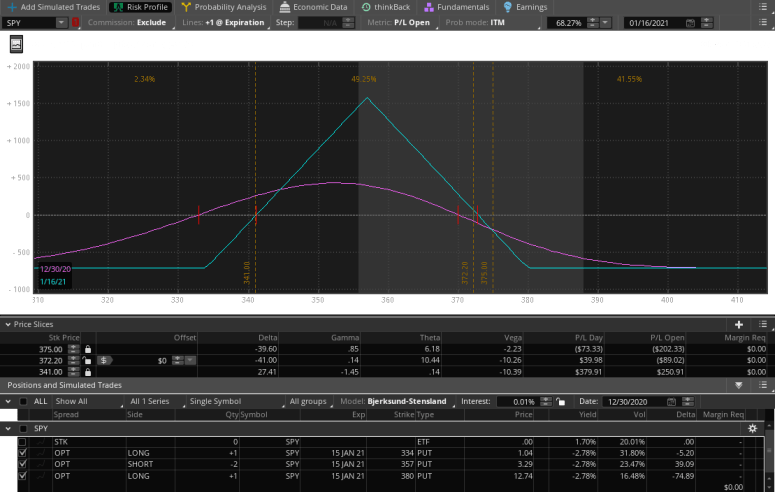
Task: Switch to the Probability Analysis tab
Action: pyautogui.click(x=223, y=7)
